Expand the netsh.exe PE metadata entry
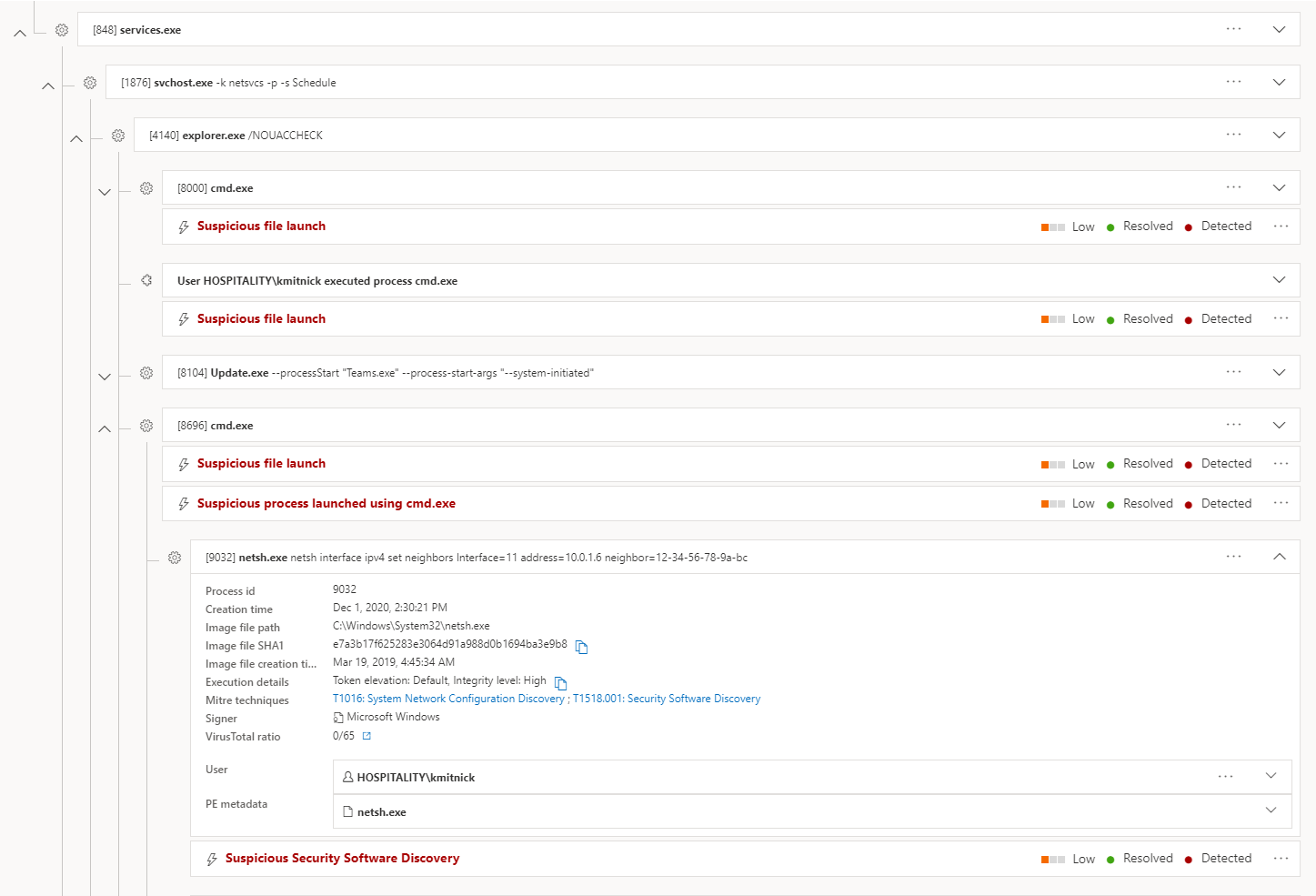 point(1271,810)
